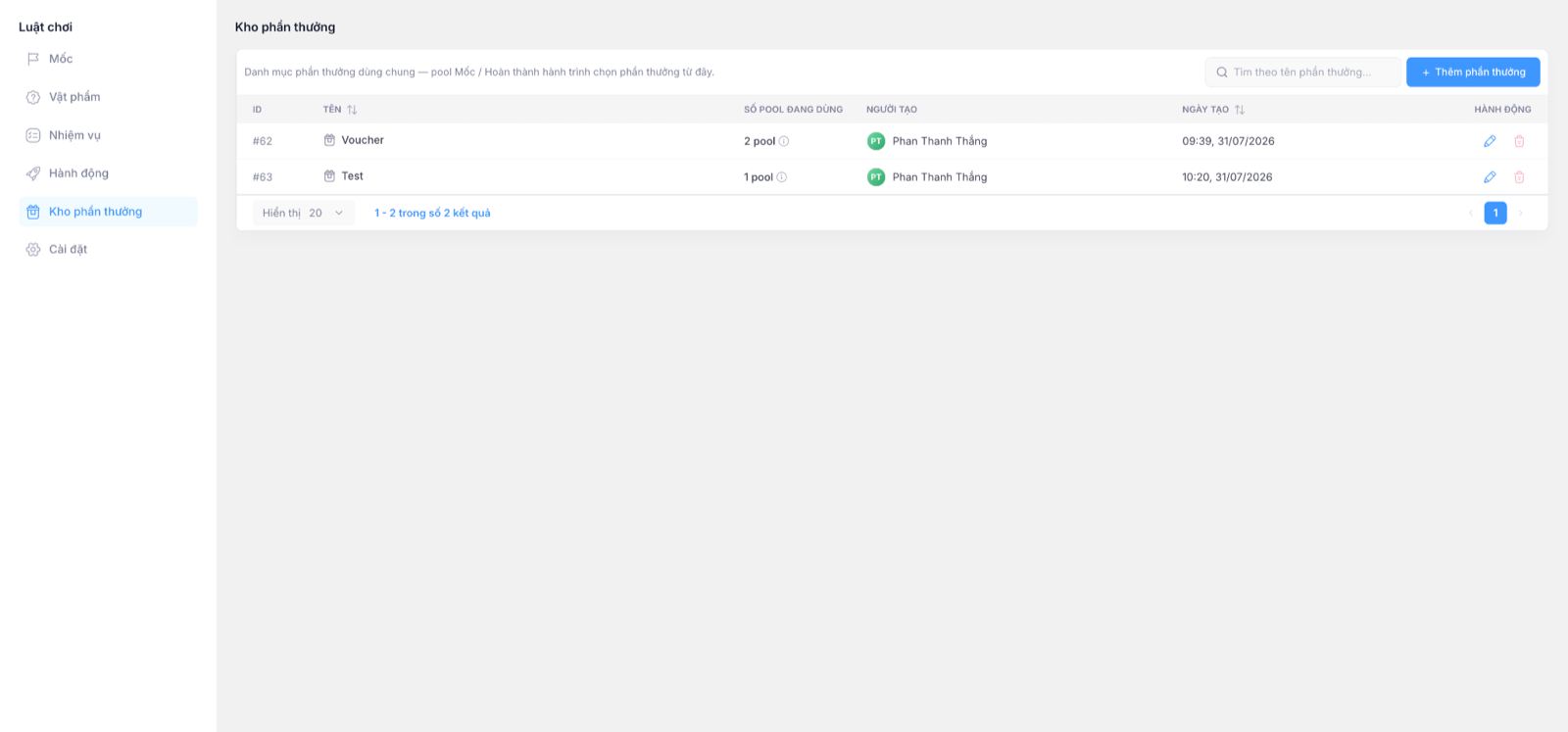
Task: Click the 1 - 2 trong số 2 kết quả text
Action: [x=432, y=213]
